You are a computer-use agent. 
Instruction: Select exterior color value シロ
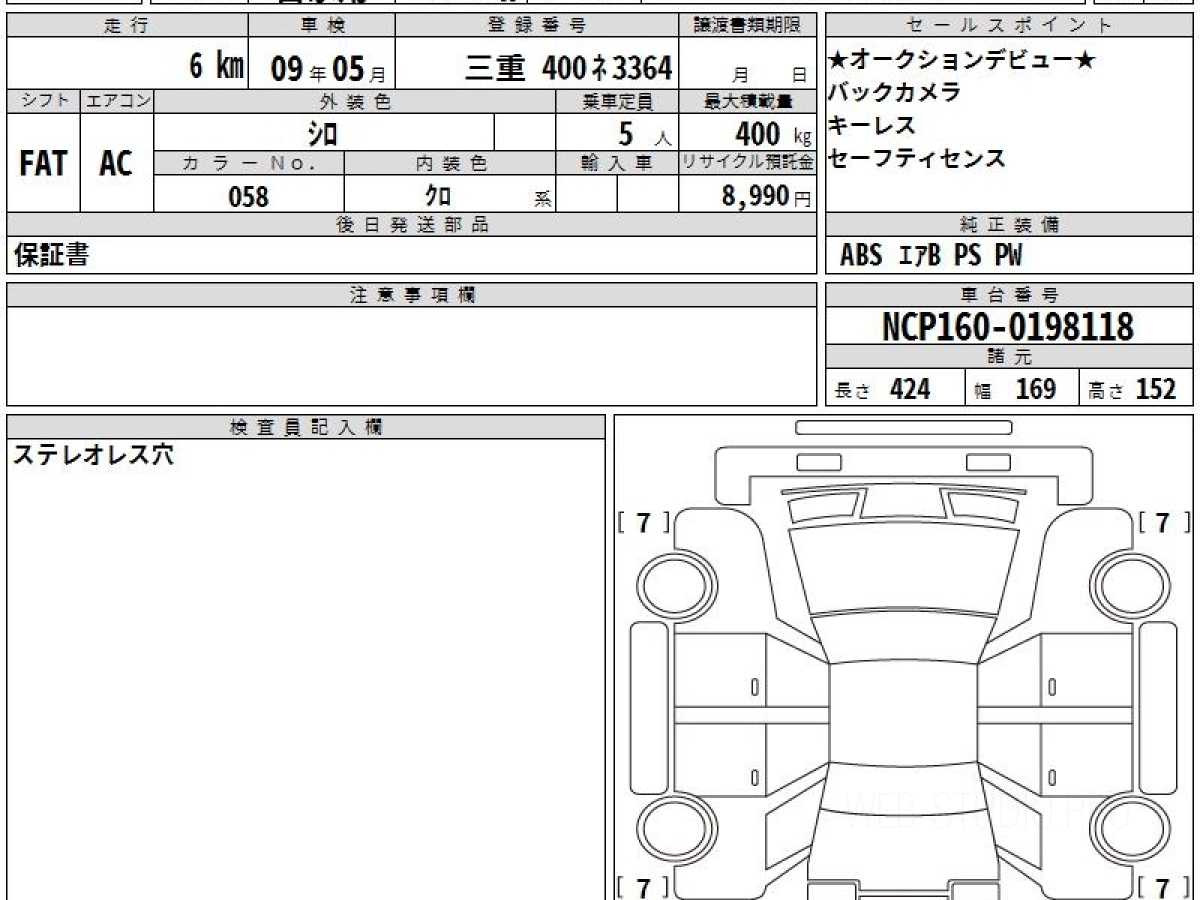[x=323, y=132]
